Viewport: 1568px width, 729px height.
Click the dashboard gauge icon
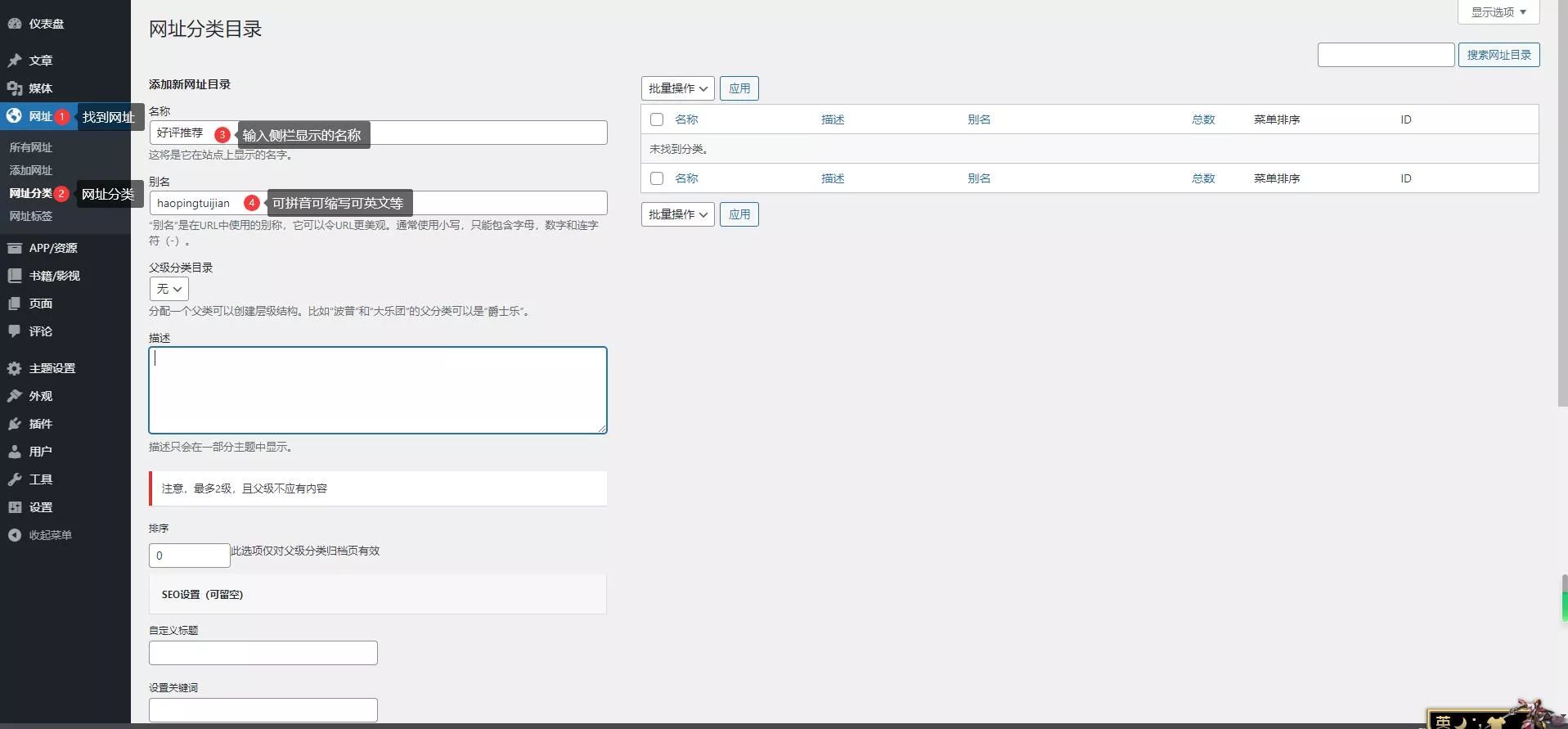(x=15, y=24)
